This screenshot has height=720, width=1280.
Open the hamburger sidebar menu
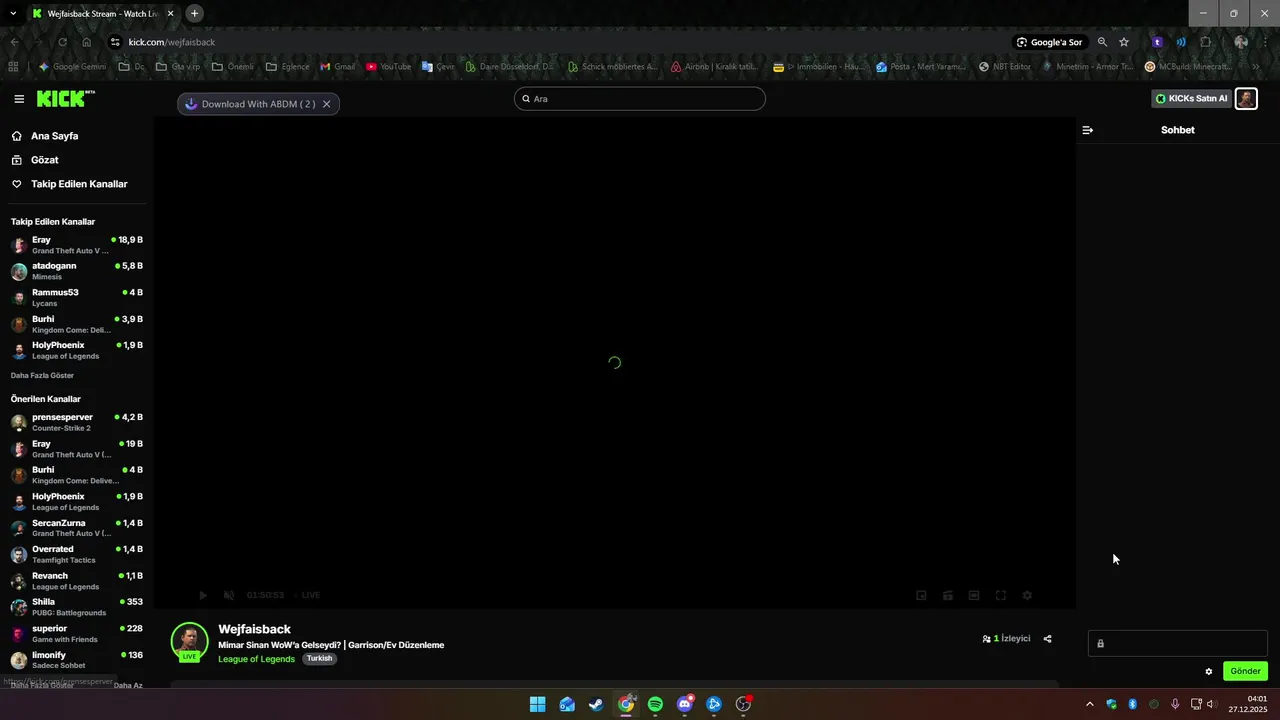19,99
